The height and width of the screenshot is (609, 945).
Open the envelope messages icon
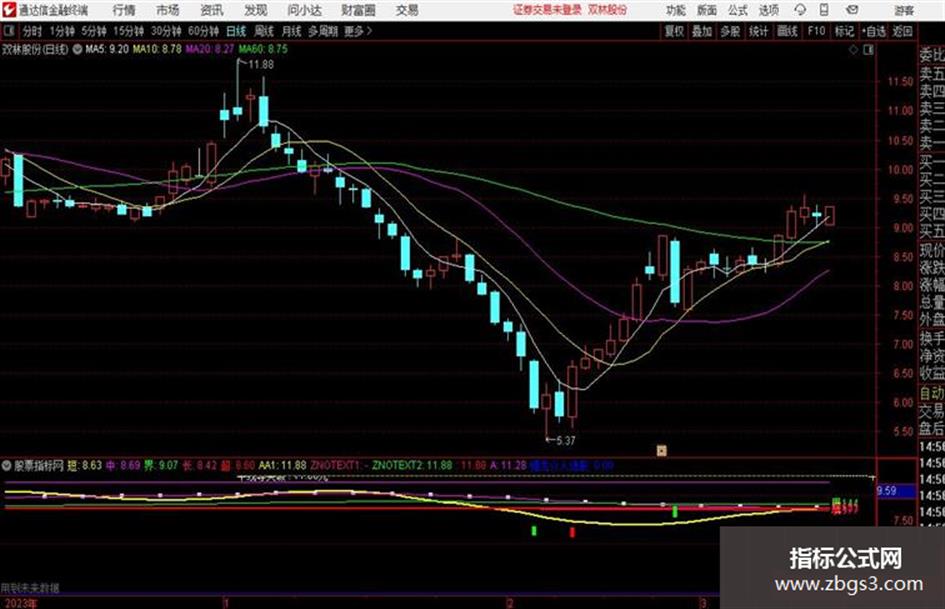coord(852,10)
